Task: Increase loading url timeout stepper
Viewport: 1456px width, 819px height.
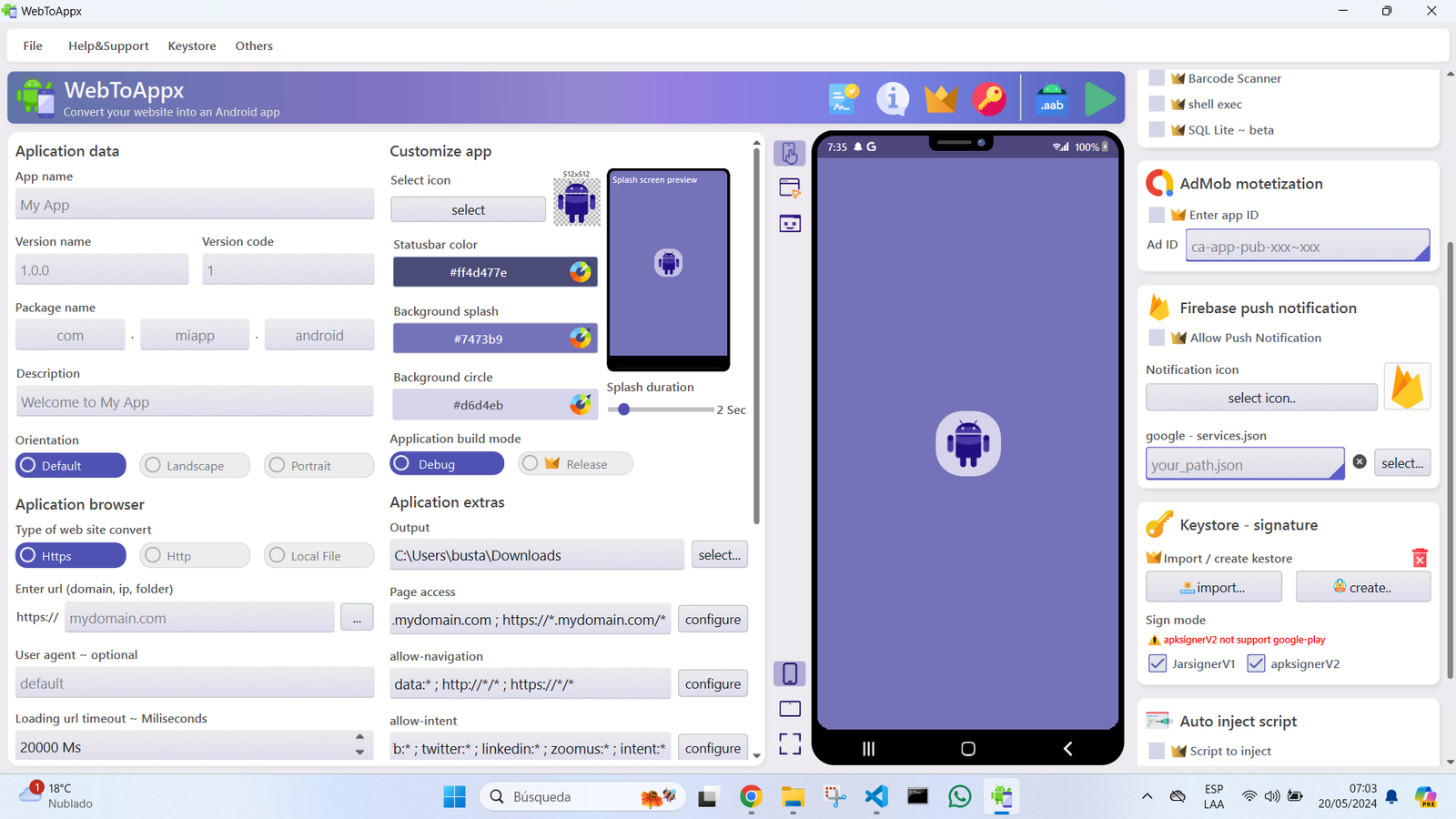Action: [359, 737]
